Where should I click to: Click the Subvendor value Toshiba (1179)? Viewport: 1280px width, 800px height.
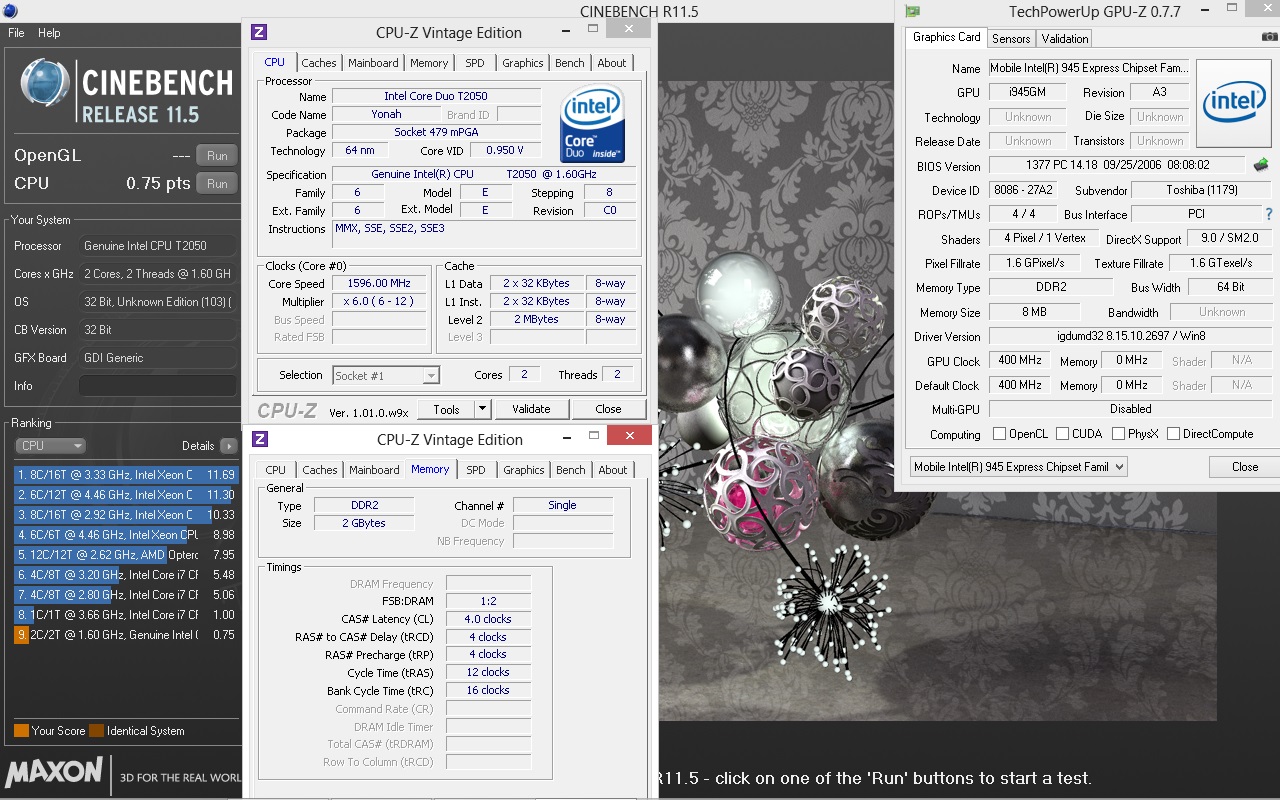1201,190
